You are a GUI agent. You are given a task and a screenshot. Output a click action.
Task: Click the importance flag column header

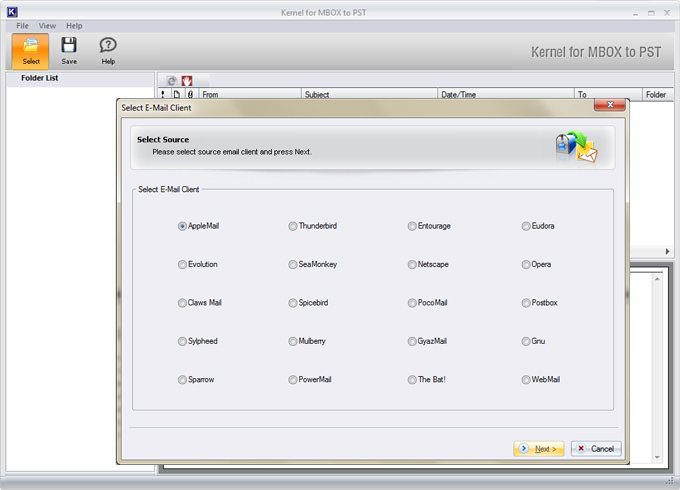pyautogui.click(x=163, y=94)
